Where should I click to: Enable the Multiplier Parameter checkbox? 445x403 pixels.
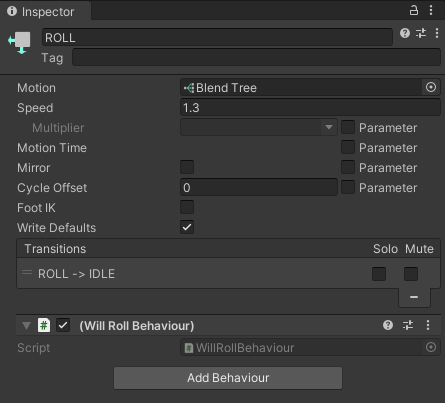(x=348, y=127)
